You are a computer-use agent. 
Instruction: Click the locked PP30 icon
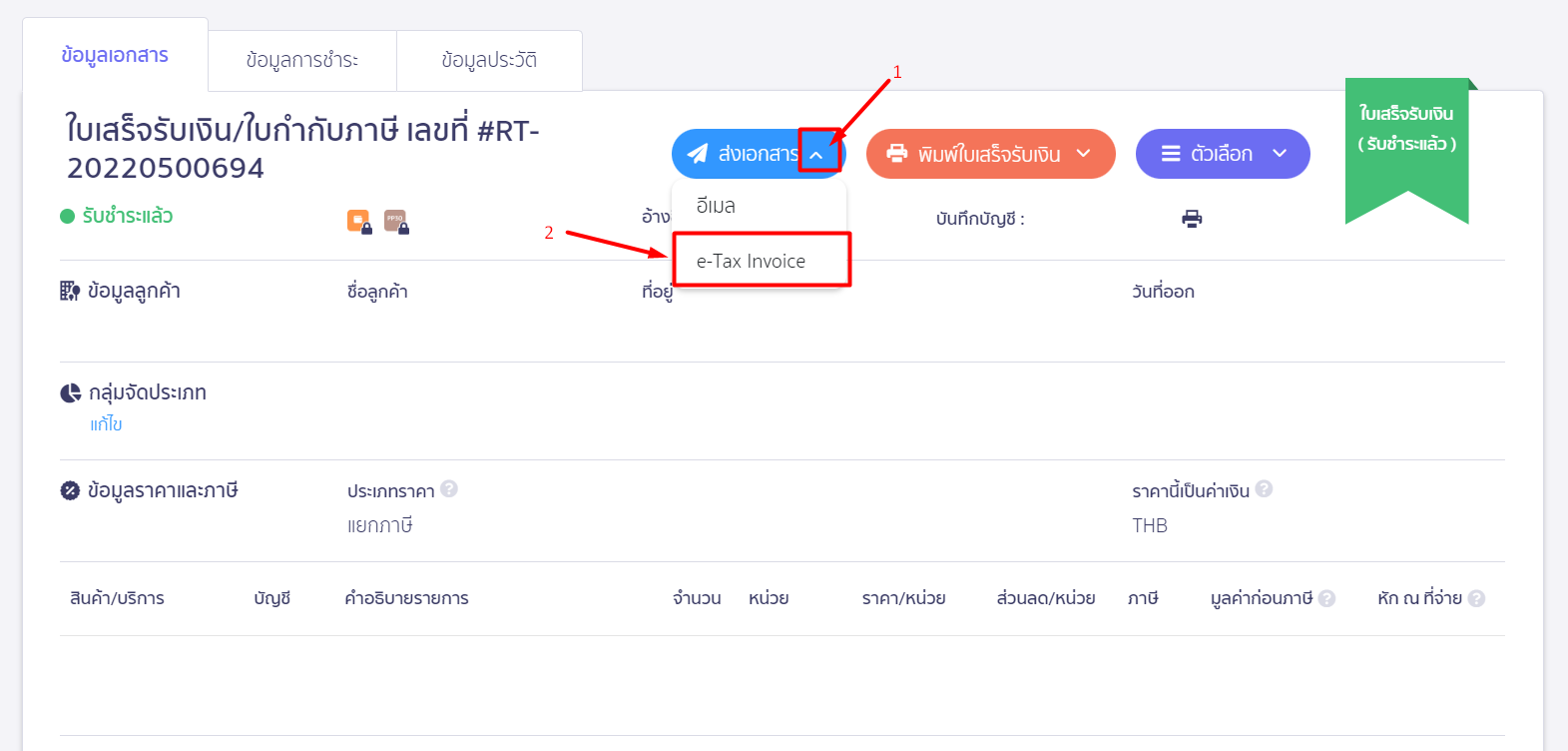[x=396, y=221]
